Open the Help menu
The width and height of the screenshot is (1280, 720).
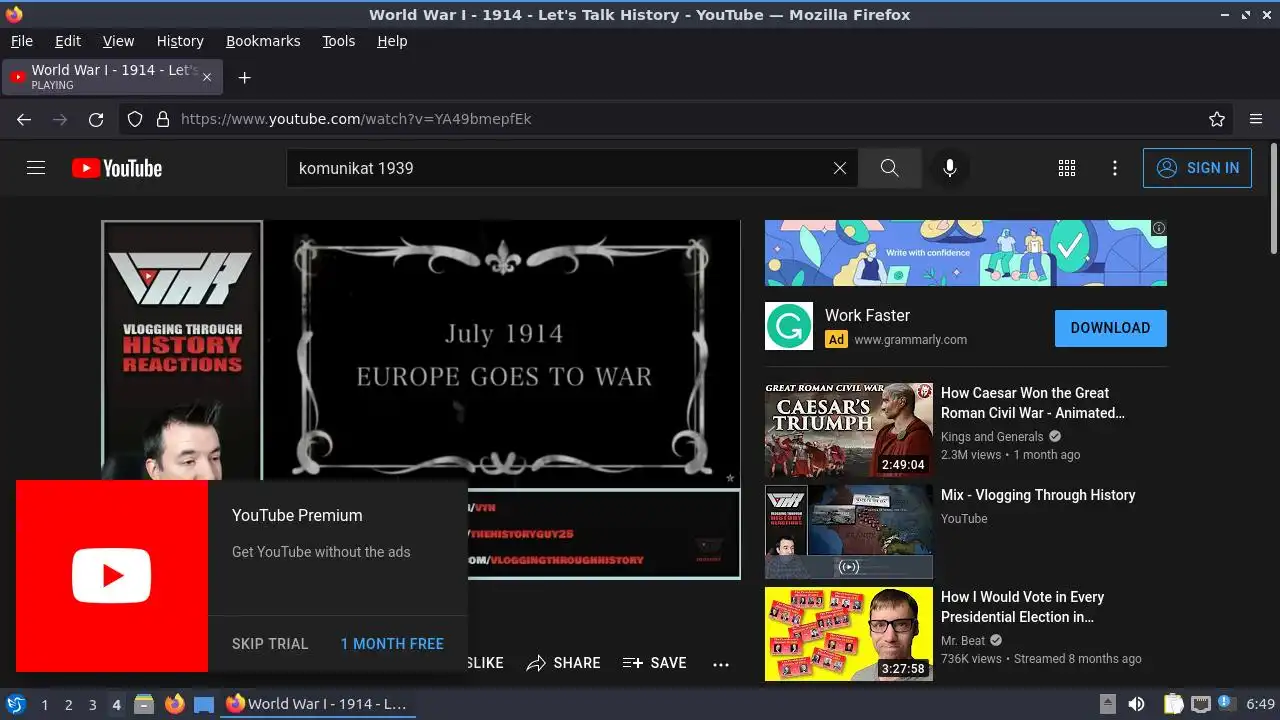(392, 41)
